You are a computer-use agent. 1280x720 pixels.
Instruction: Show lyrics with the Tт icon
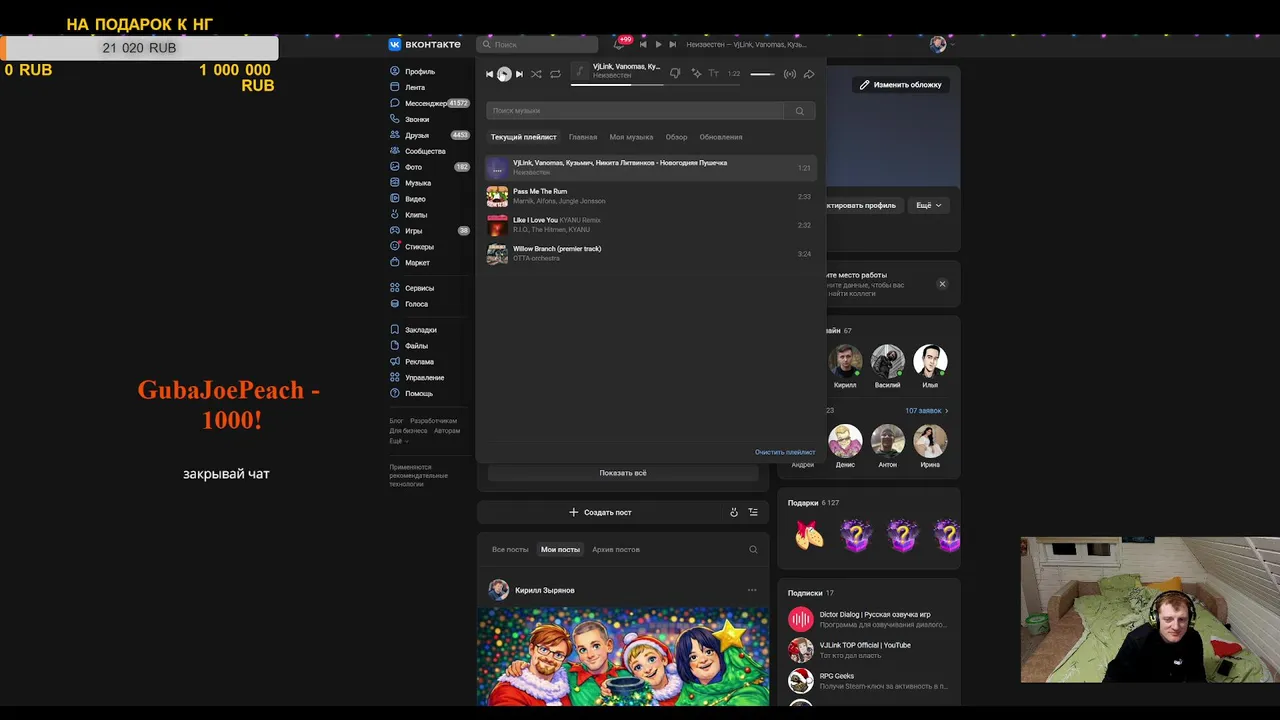point(714,74)
